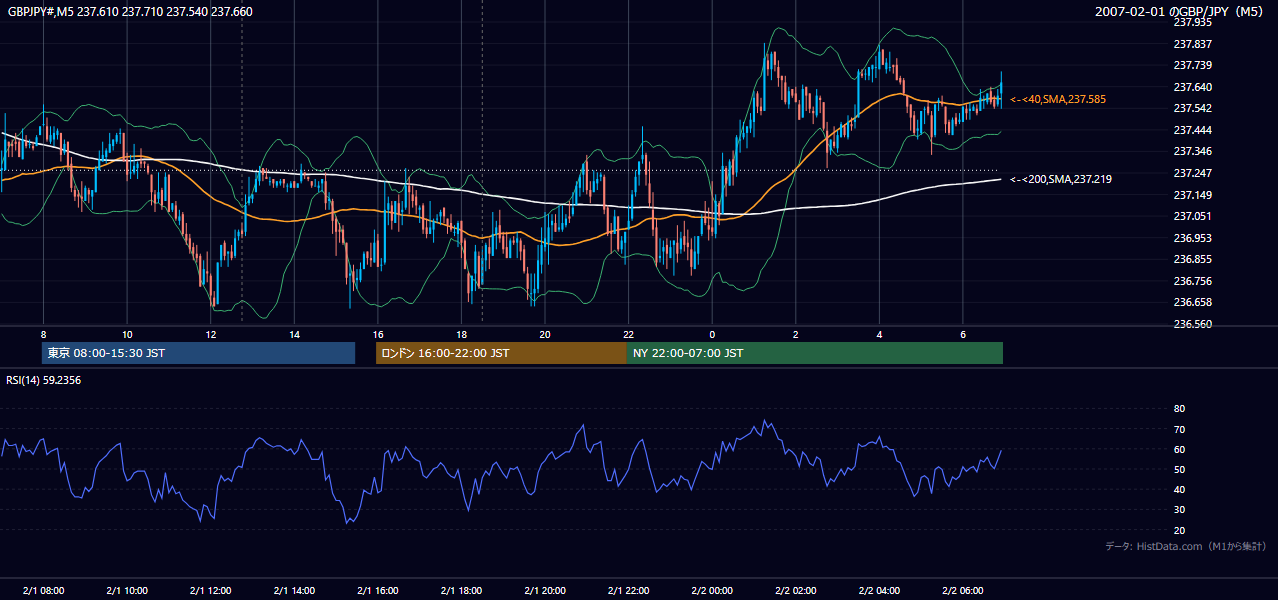Image resolution: width=1278 pixels, height=600 pixels.
Task: Click price axis value 237.935
Action: tap(1192, 22)
